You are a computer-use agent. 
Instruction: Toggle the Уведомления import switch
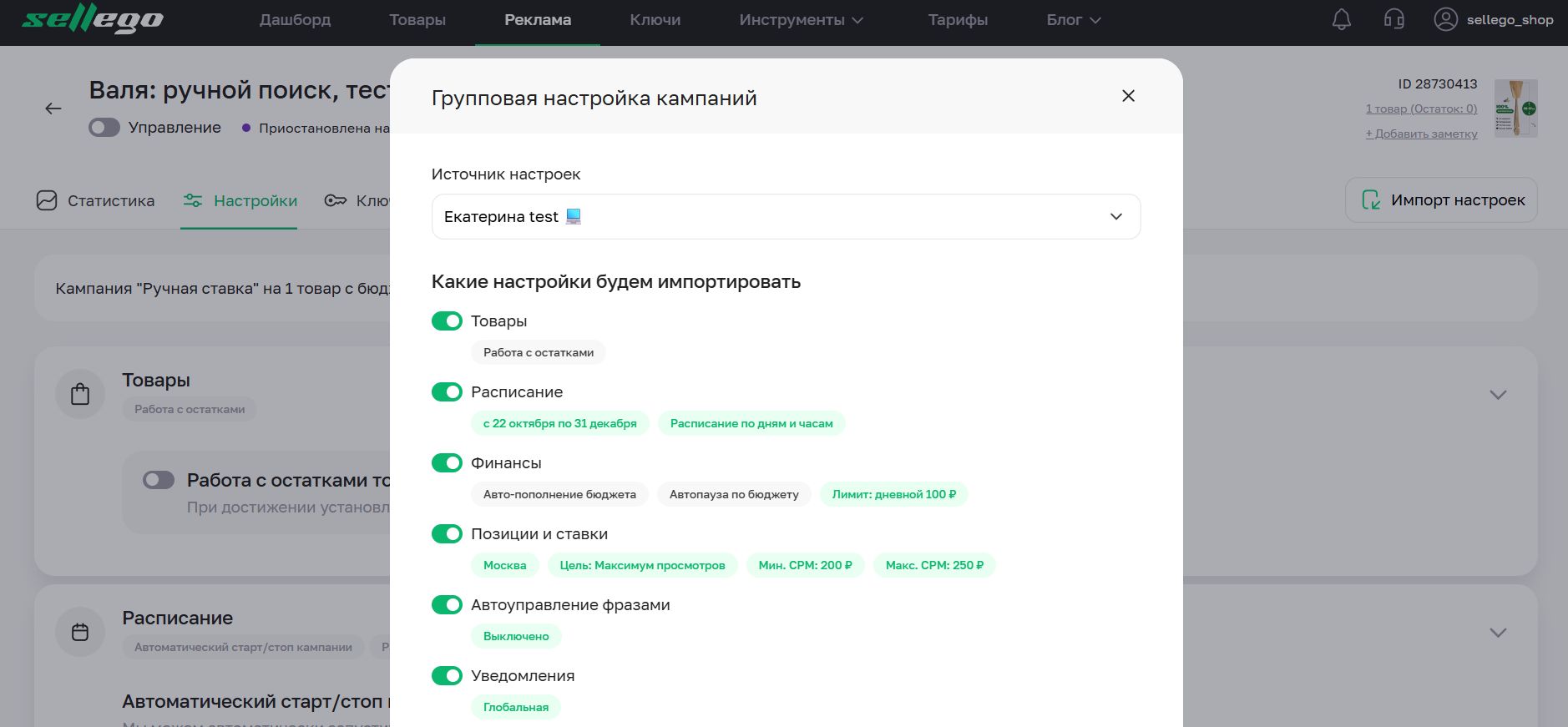[x=447, y=676]
